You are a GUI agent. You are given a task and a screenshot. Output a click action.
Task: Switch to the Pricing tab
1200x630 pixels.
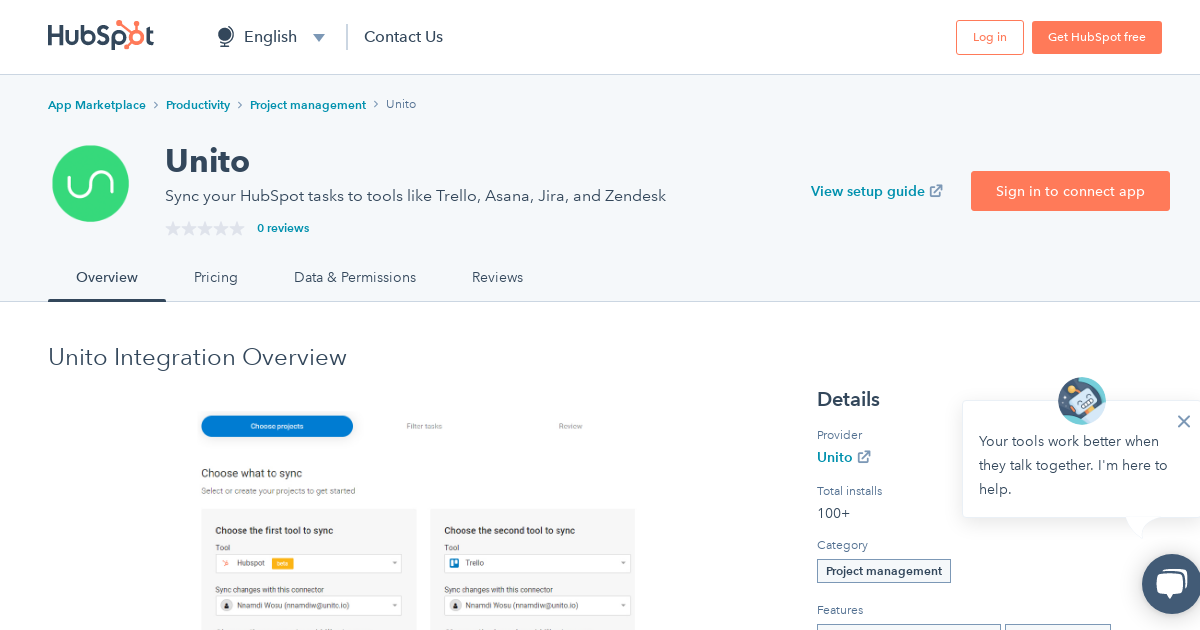coord(216,278)
